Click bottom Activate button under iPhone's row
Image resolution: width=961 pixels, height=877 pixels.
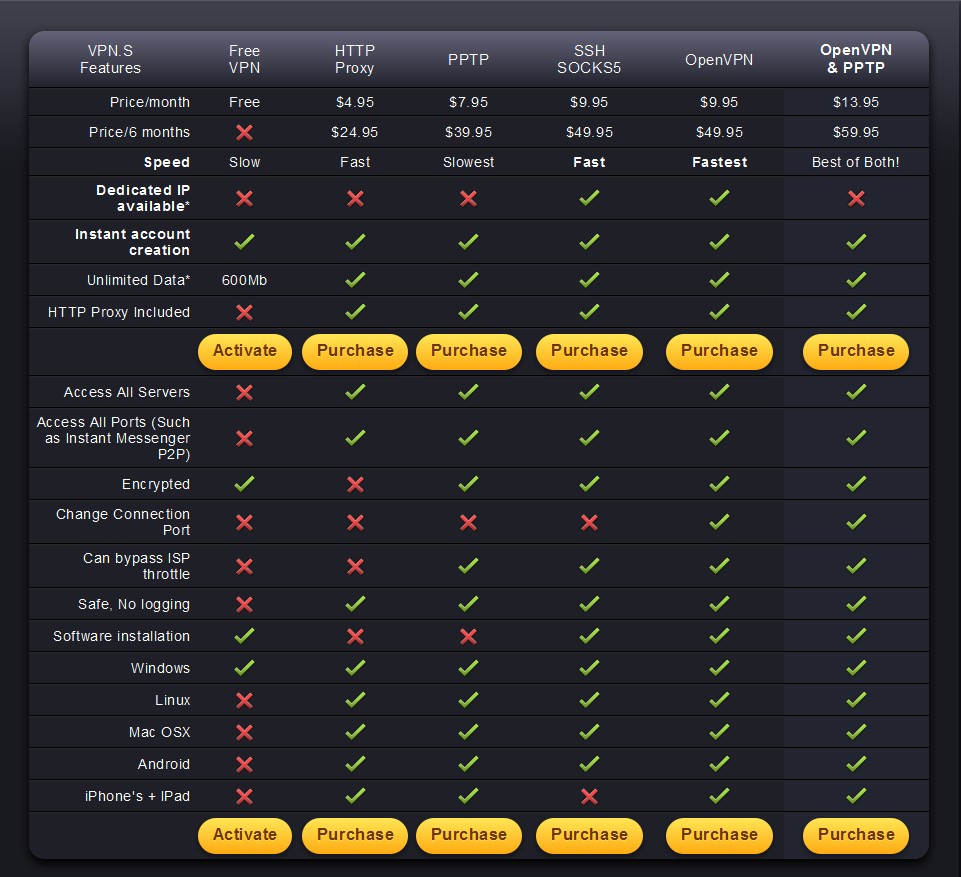(245, 835)
